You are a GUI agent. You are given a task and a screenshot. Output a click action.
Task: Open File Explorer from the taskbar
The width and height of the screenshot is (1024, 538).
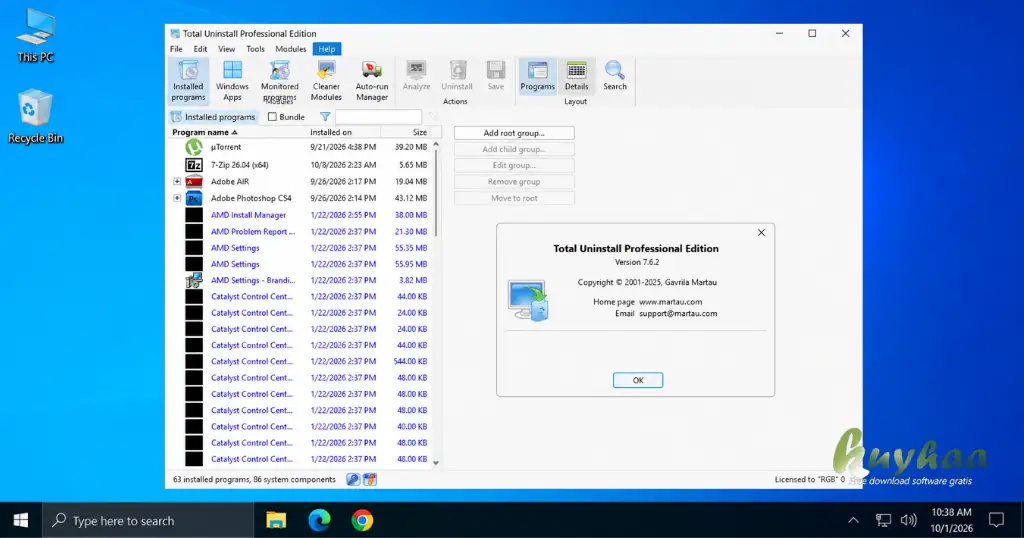276,520
